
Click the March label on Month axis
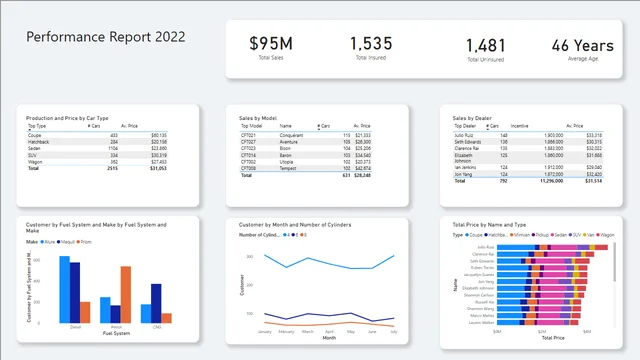click(x=307, y=332)
